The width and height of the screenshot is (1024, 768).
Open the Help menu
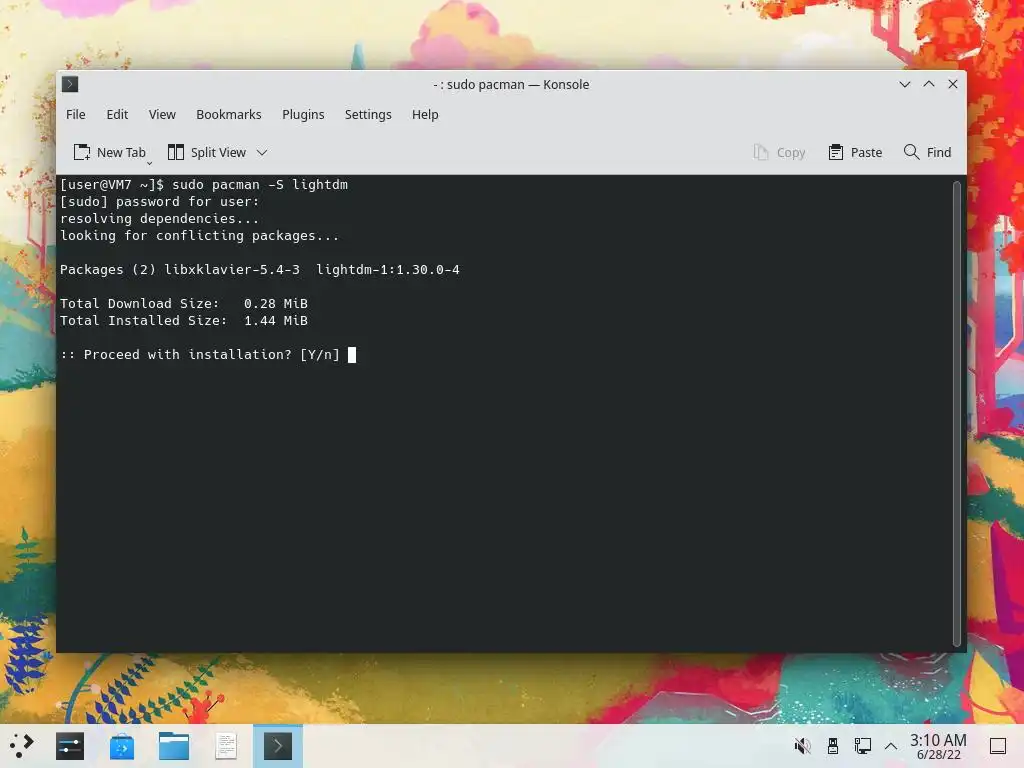tap(425, 114)
